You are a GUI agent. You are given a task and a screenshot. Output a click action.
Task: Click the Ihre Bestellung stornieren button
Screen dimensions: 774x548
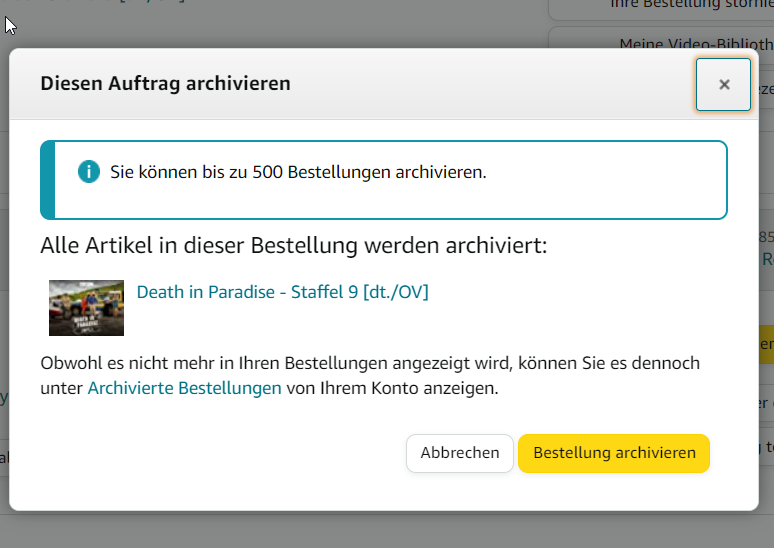[690, 5]
